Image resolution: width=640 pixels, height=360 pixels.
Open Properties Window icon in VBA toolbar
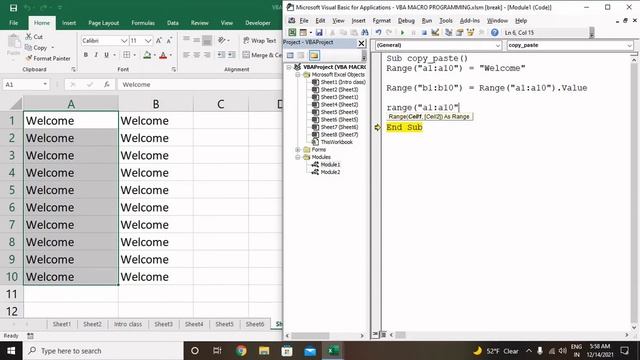coord(460,32)
